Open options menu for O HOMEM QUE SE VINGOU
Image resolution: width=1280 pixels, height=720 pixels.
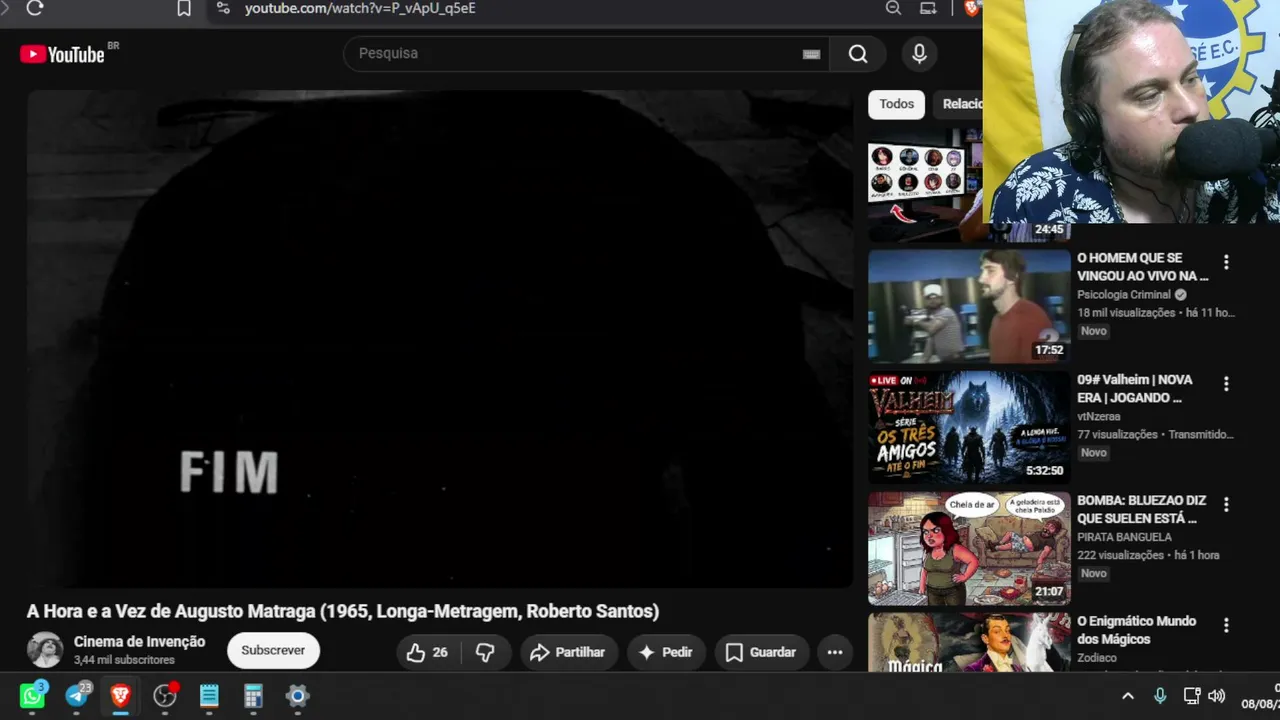coord(1226,262)
